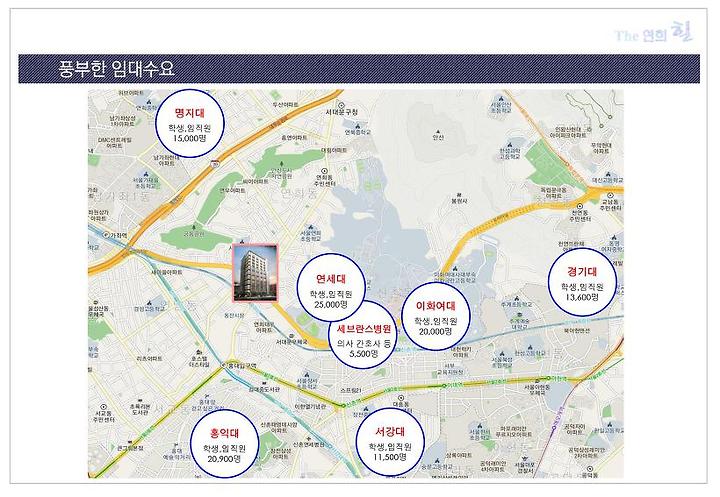
Task: Click the 교남동 주민센터 map marker
Action: coord(611,202)
